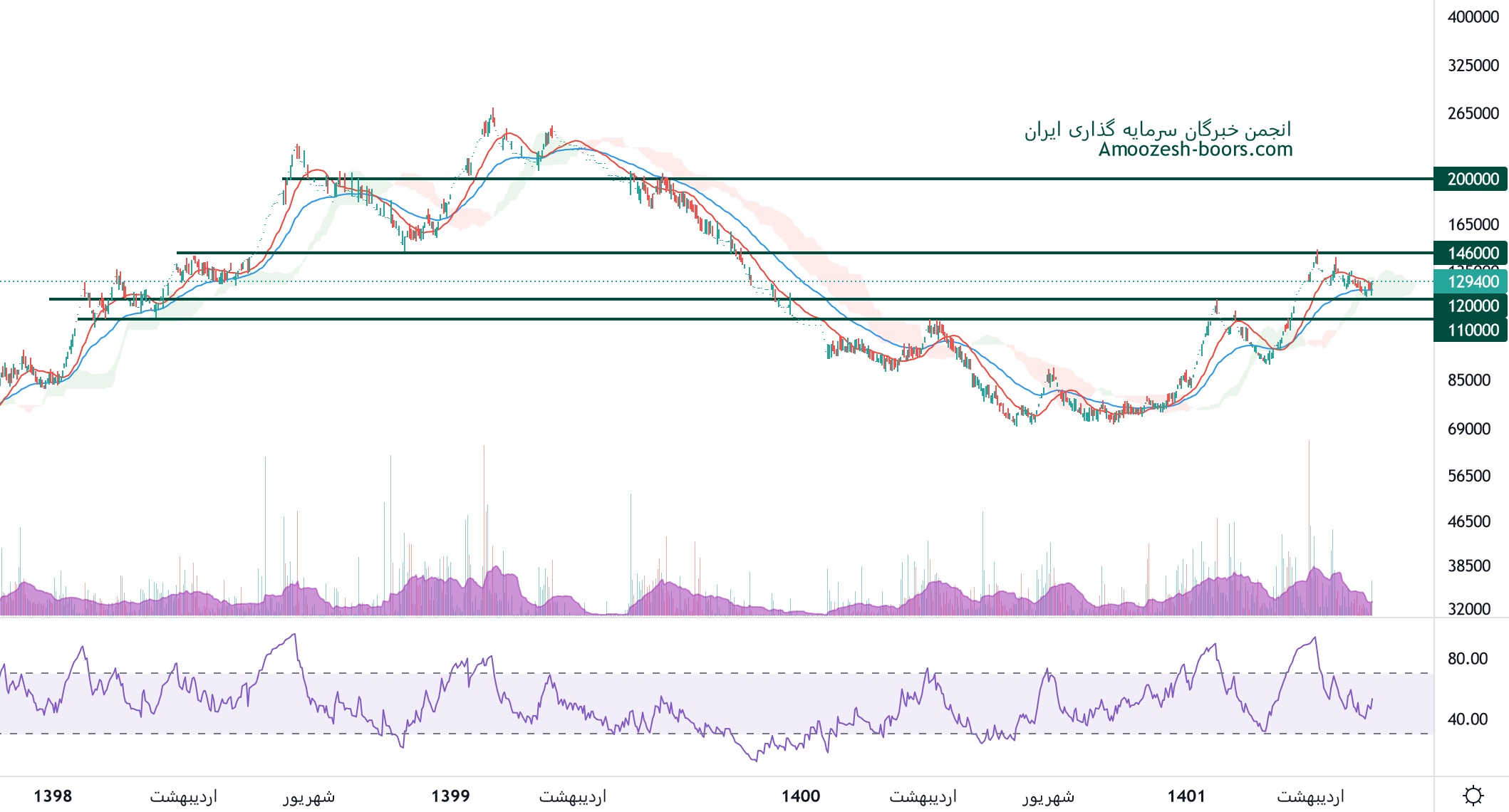Click the 400000 price scale label
Screen dimensions: 1509x812
coord(1473,17)
